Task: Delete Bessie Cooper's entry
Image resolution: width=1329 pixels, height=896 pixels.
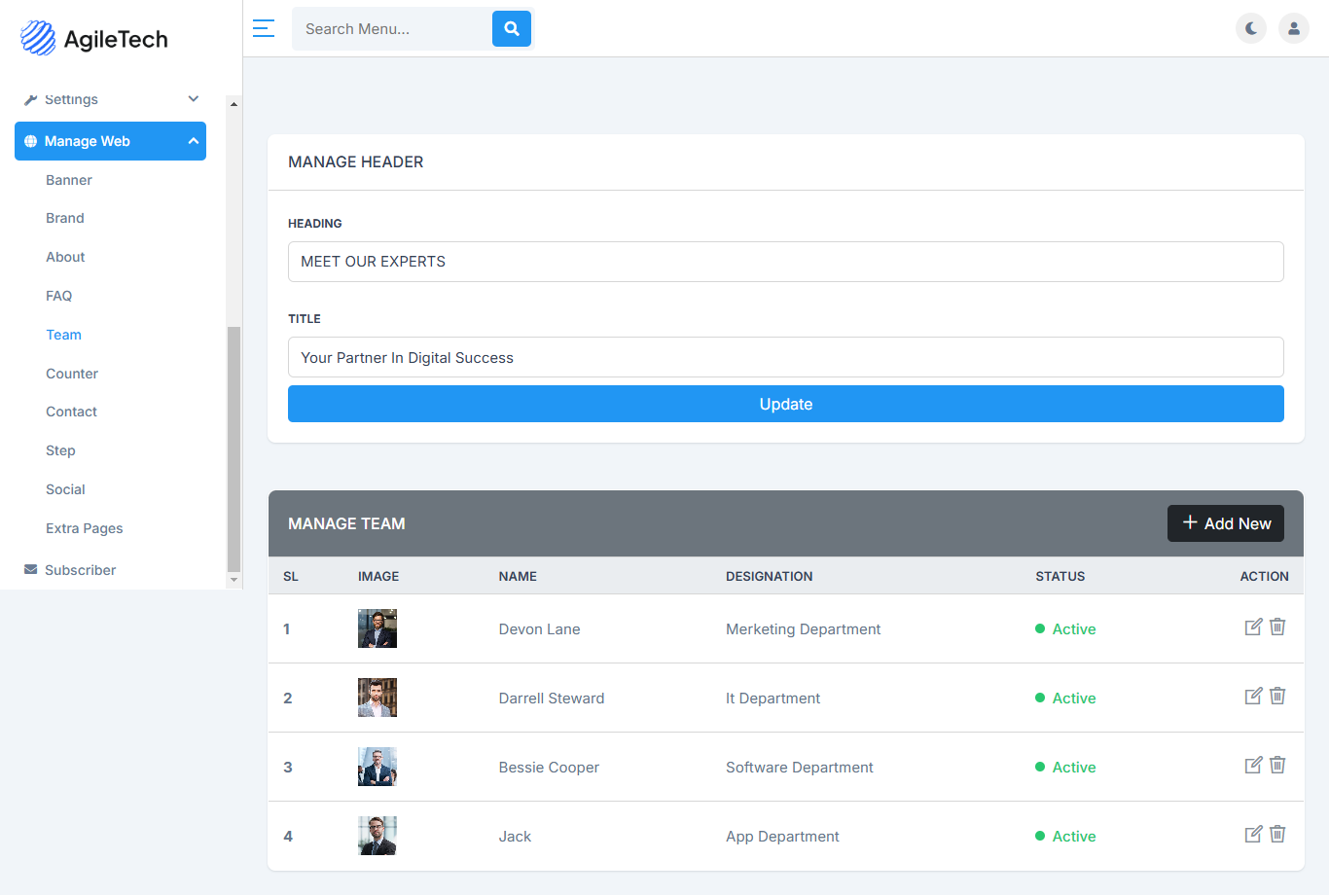Action: pos(1277,766)
